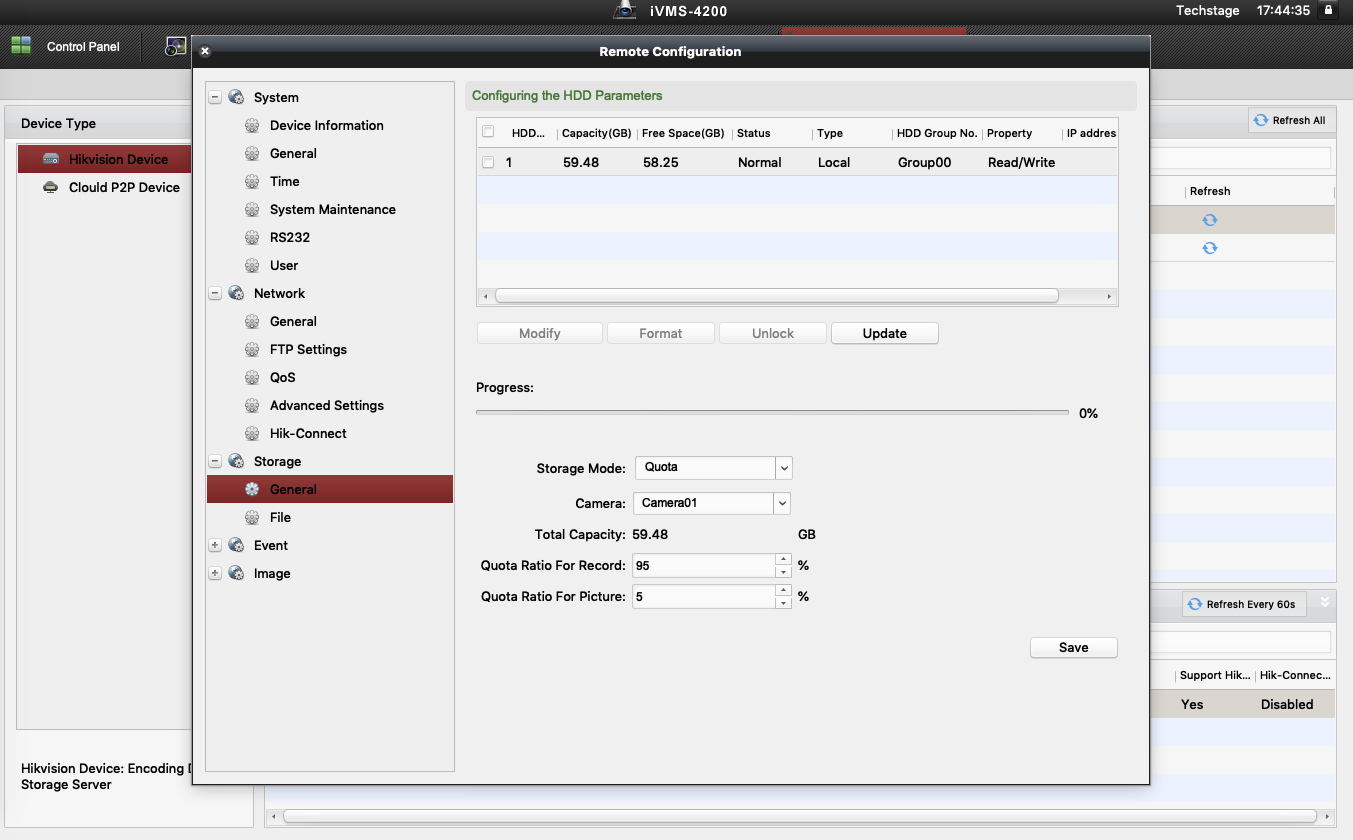Tick the checkbox for HDD 1
The image size is (1353, 840).
pos(488,162)
